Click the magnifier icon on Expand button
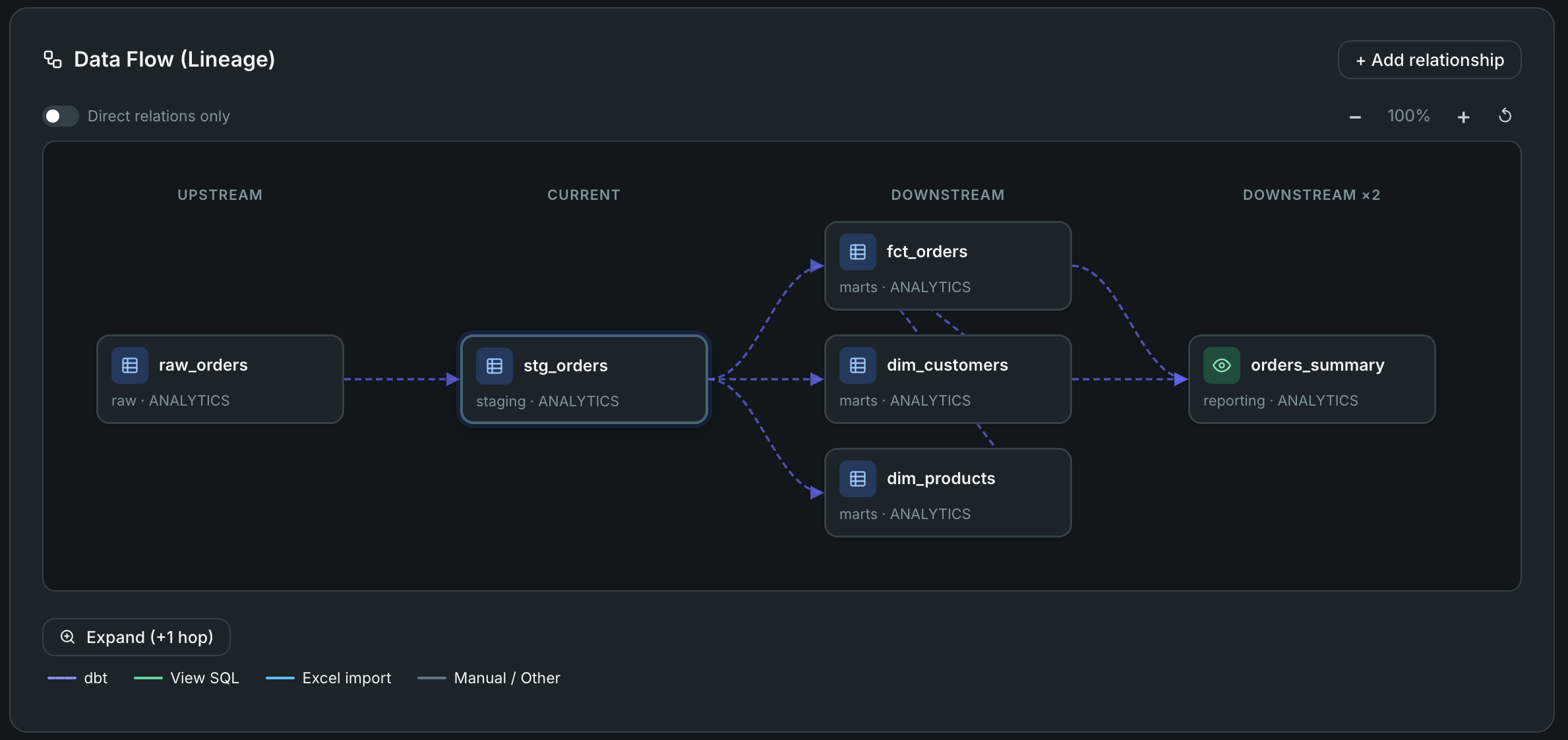The image size is (1568, 740). coord(67,637)
